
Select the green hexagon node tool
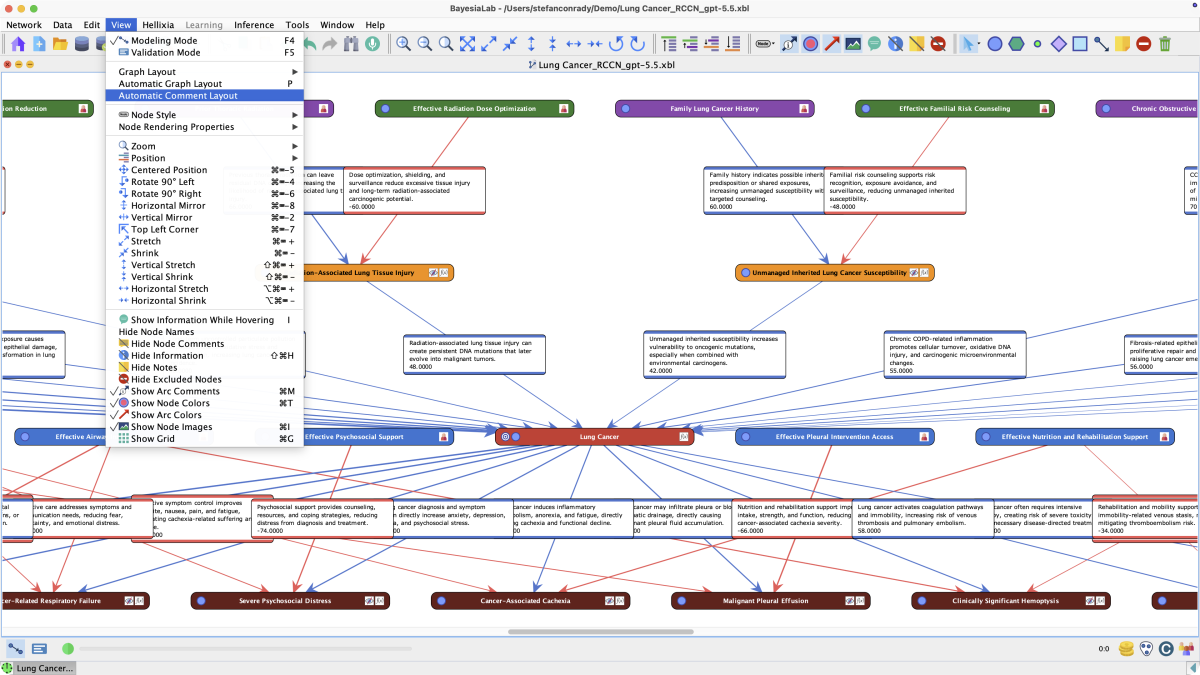click(1016, 44)
